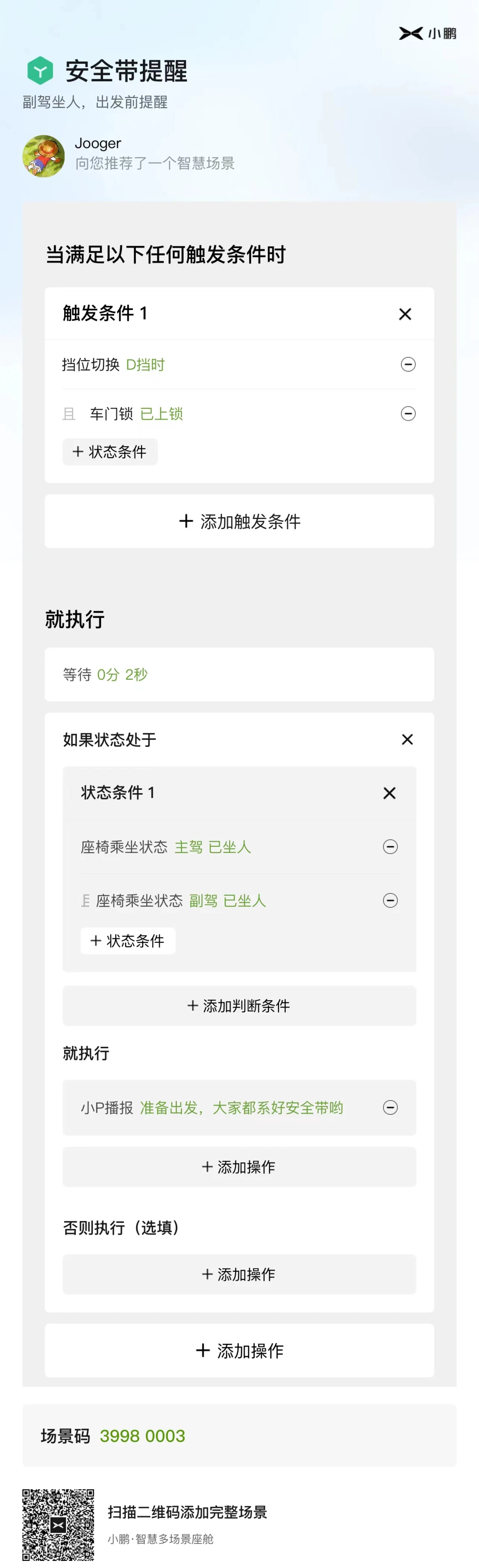Add operation under 否则执行（选填）
Viewport: 479px width, 1568px height.
click(239, 1274)
